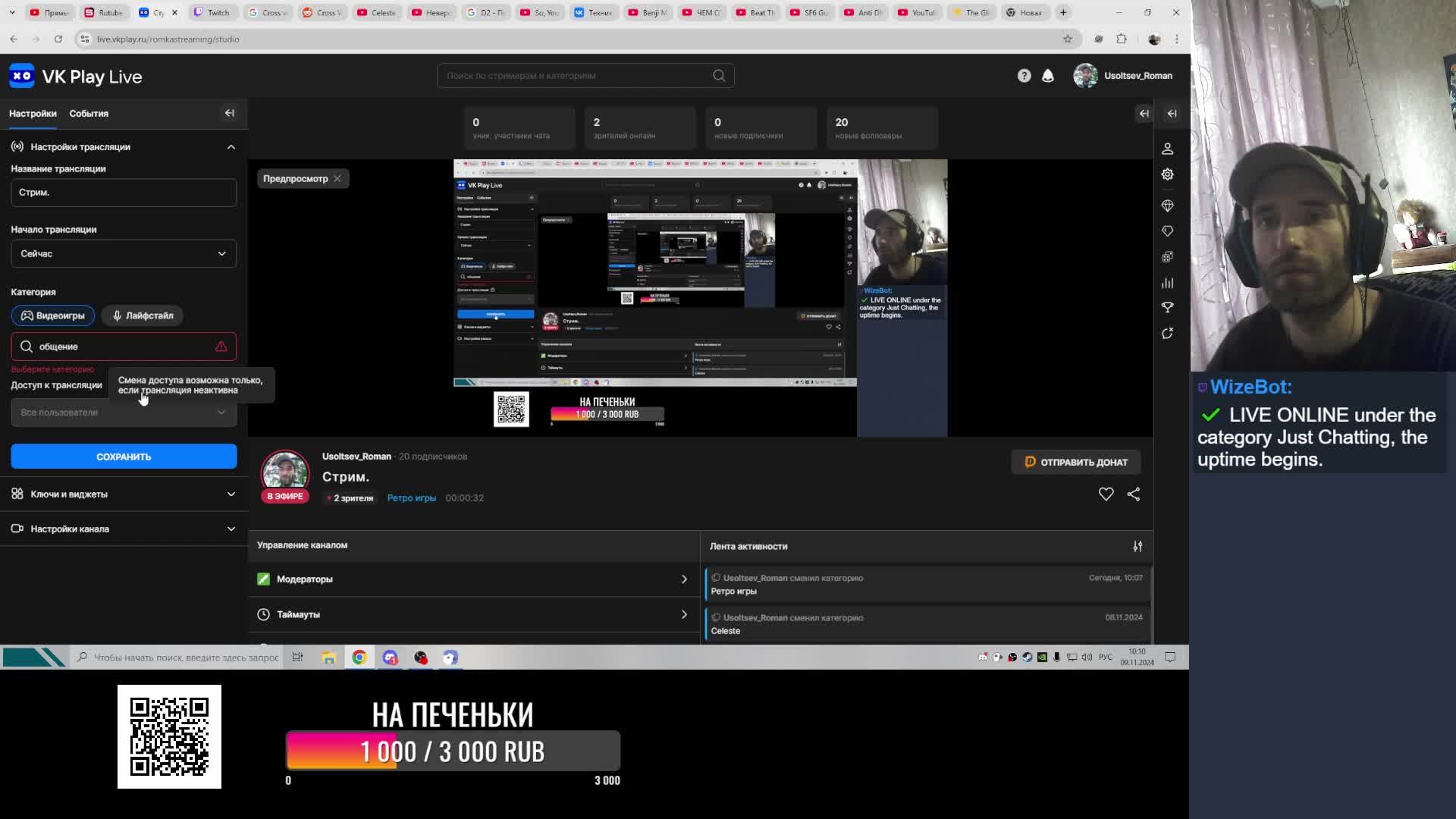Click the ОТПРАВИТЬ ДОНАТ button
1456x819 pixels.
[1075, 463]
